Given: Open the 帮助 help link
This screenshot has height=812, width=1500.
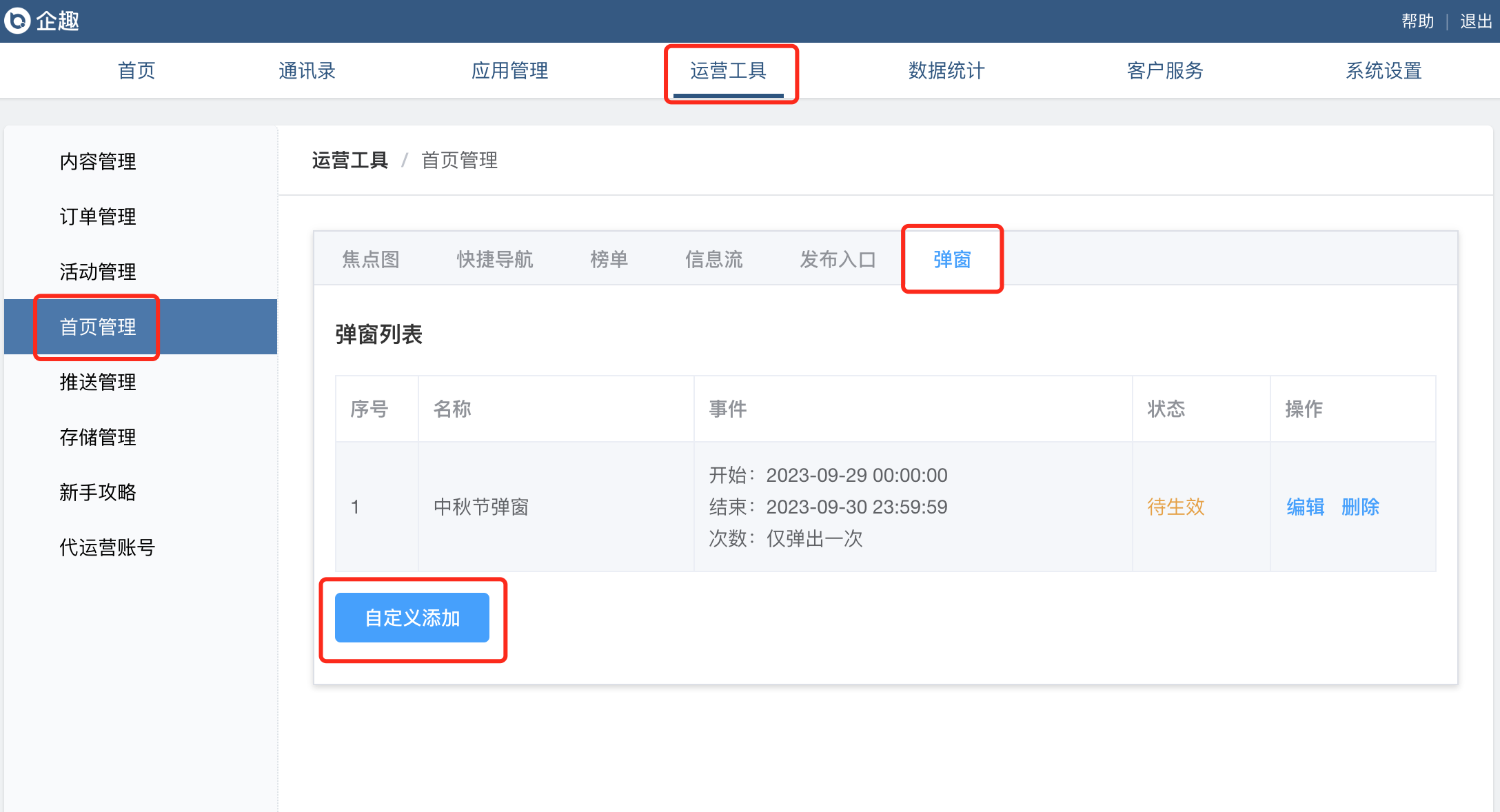Looking at the screenshot, I should tap(1417, 21).
